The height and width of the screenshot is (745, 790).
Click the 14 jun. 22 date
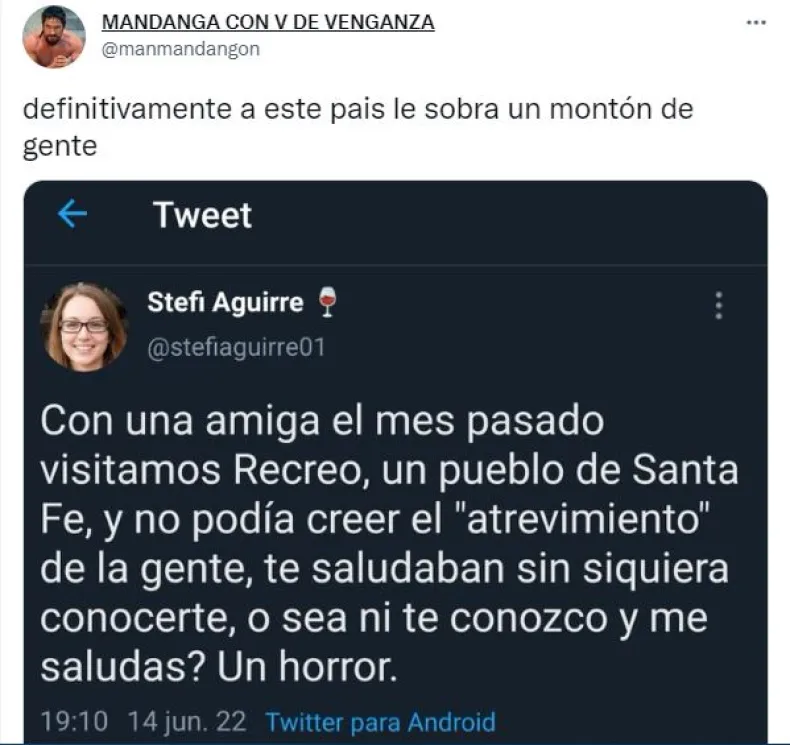coord(187,721)
